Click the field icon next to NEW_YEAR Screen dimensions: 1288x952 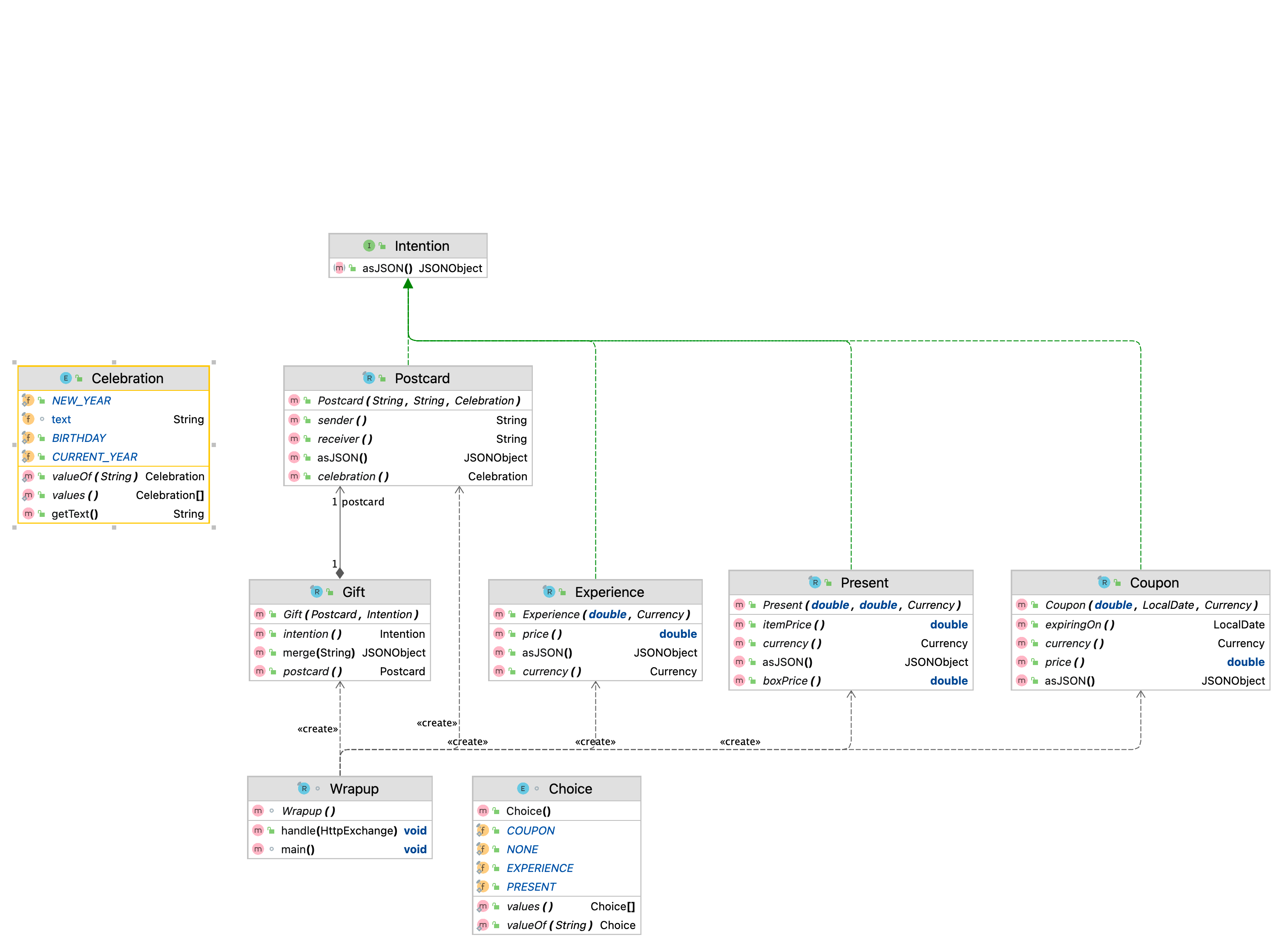coord(28,401)
